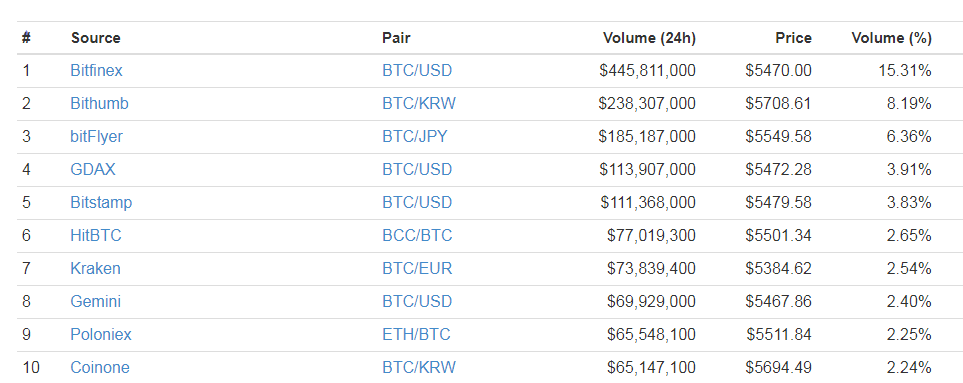Open the Bitfinex source link
Viewport: 963px width, 383px height.
96,71
